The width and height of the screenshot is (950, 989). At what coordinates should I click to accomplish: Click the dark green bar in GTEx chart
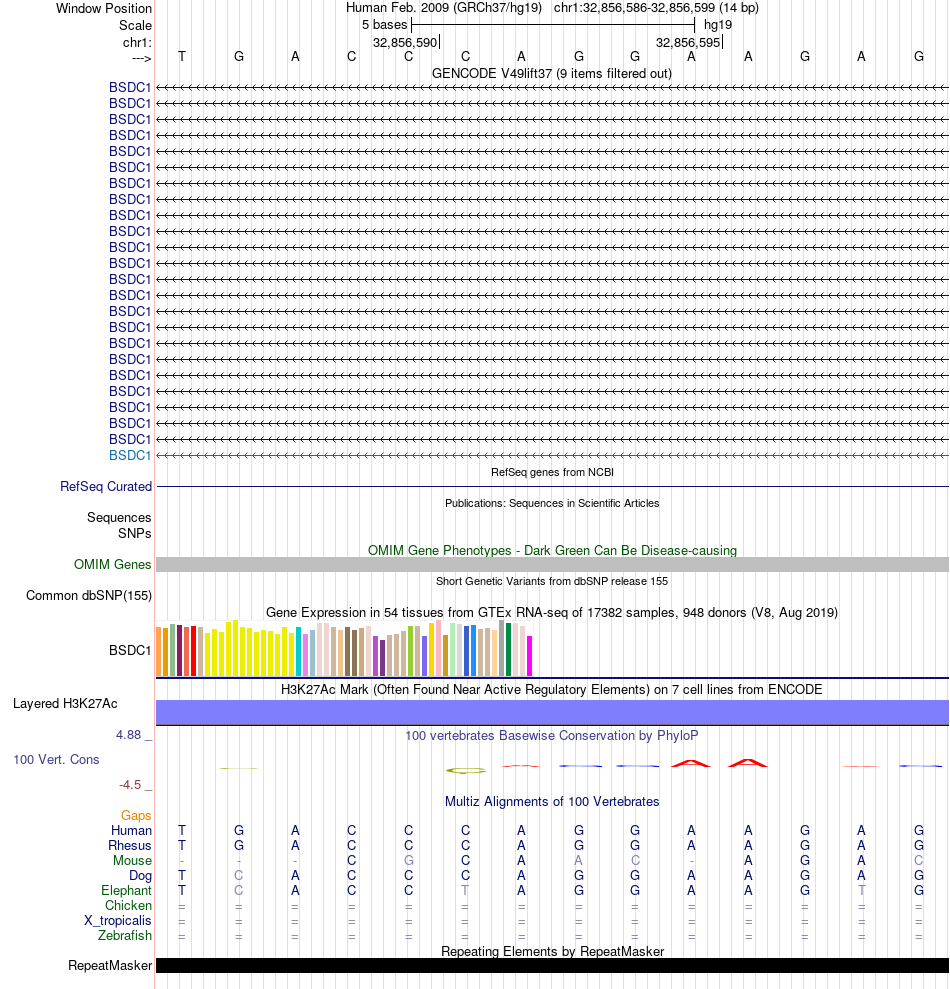pos(508,650)
